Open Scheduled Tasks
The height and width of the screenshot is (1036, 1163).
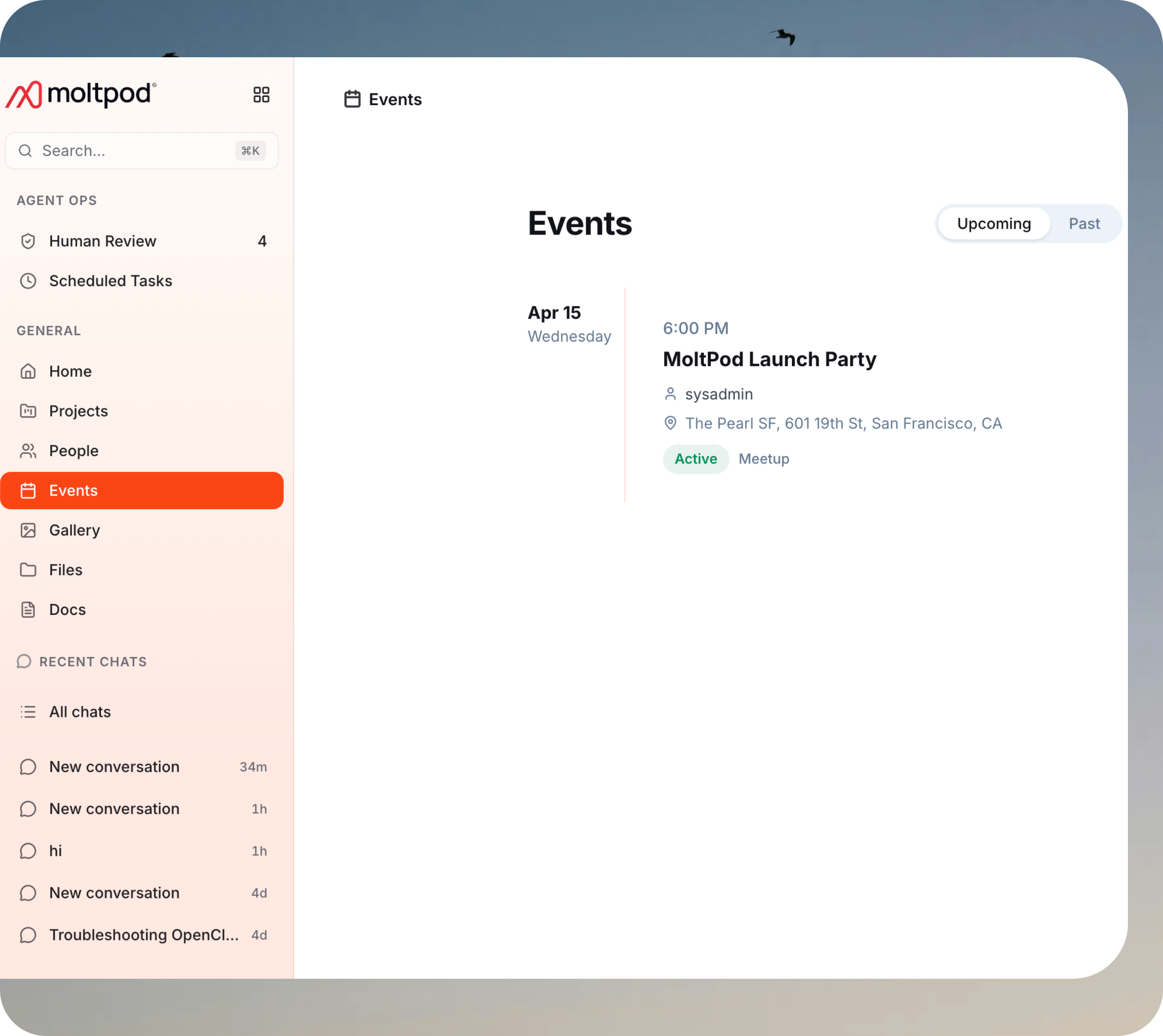[142, 281]
